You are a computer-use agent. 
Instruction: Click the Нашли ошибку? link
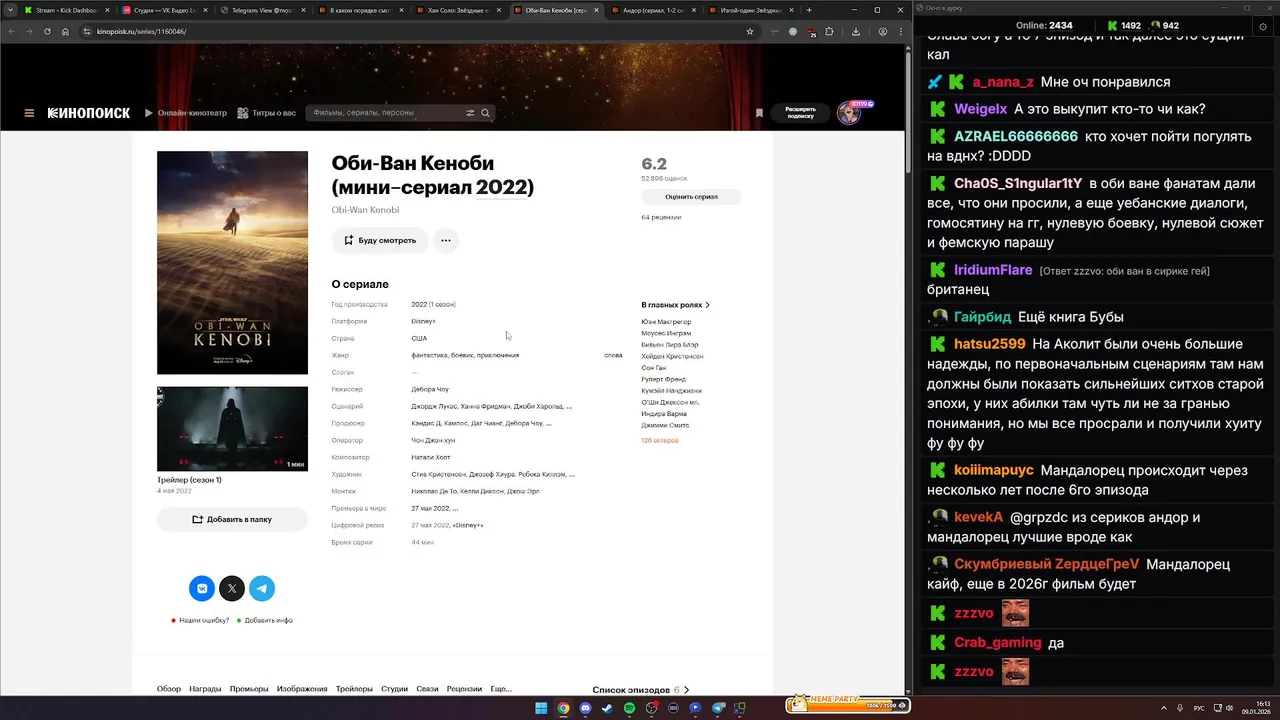(x=204, y=620)
